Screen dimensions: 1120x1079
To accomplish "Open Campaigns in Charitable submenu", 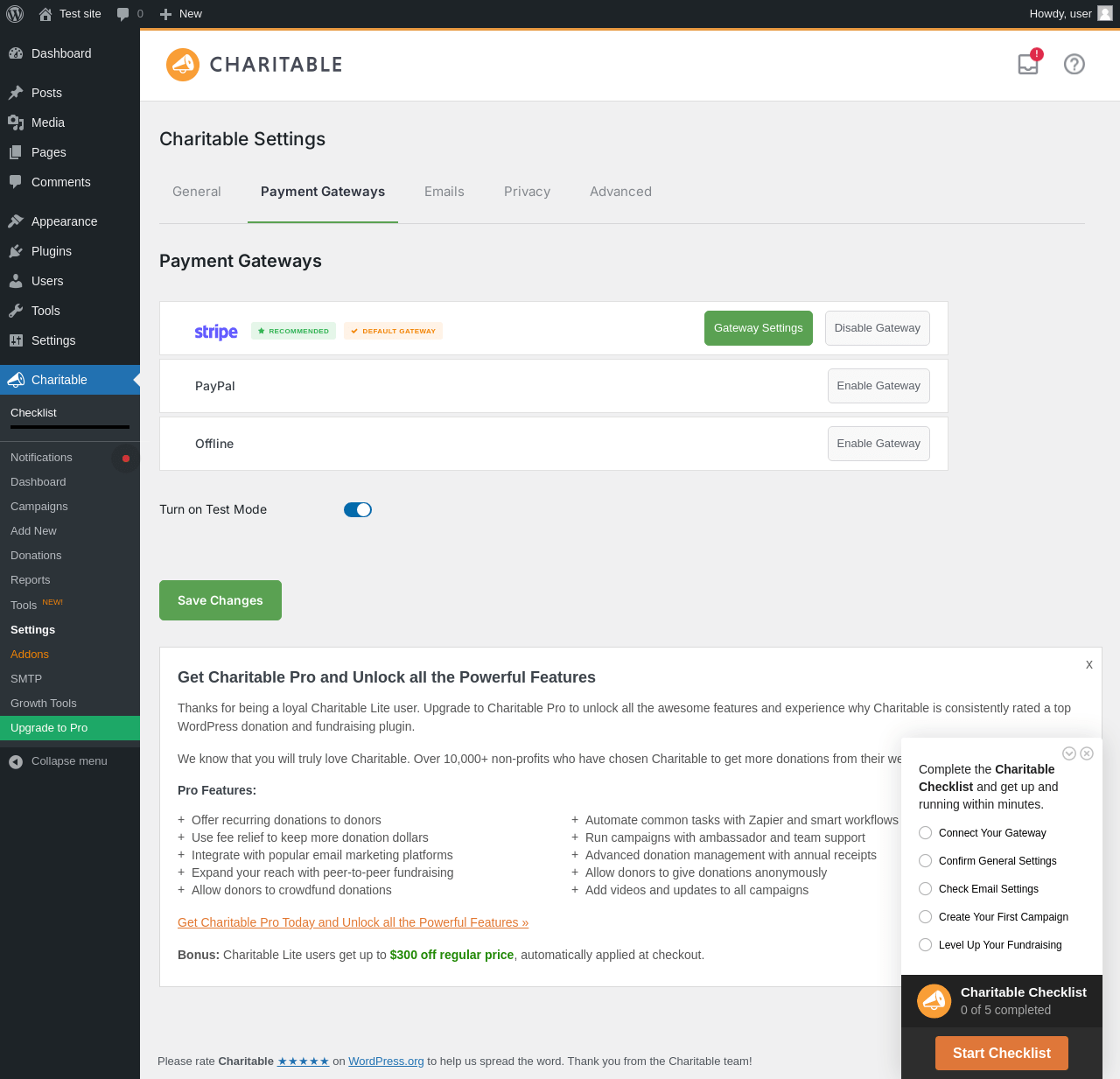I will click(70, 507).
